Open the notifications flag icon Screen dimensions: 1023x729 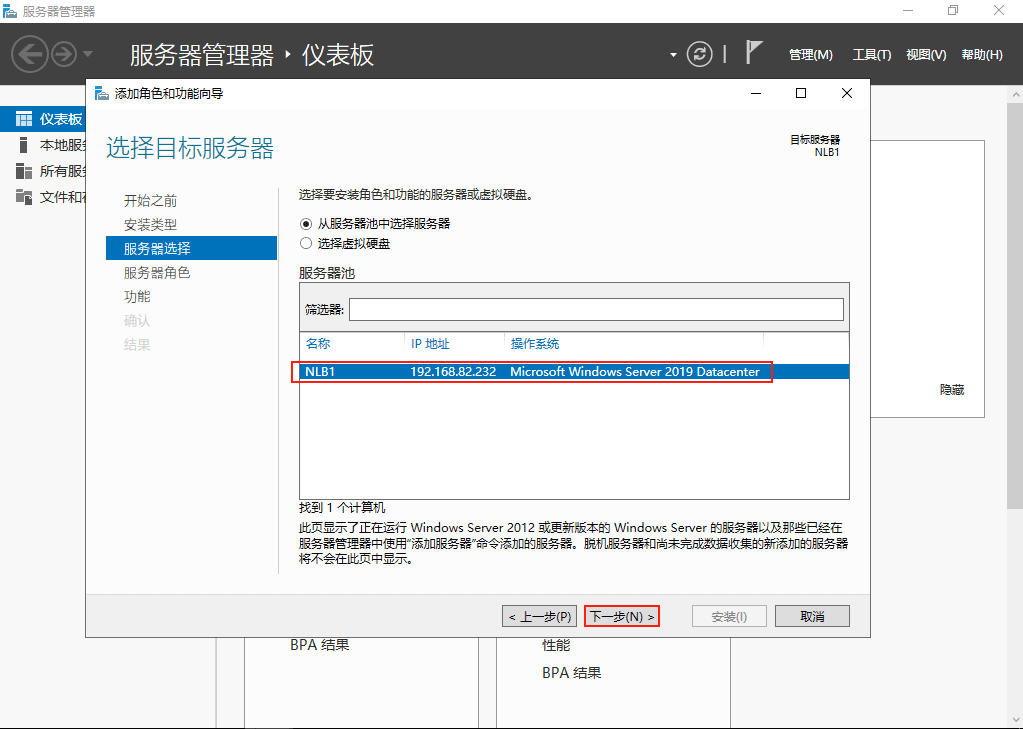coord(755,53)
